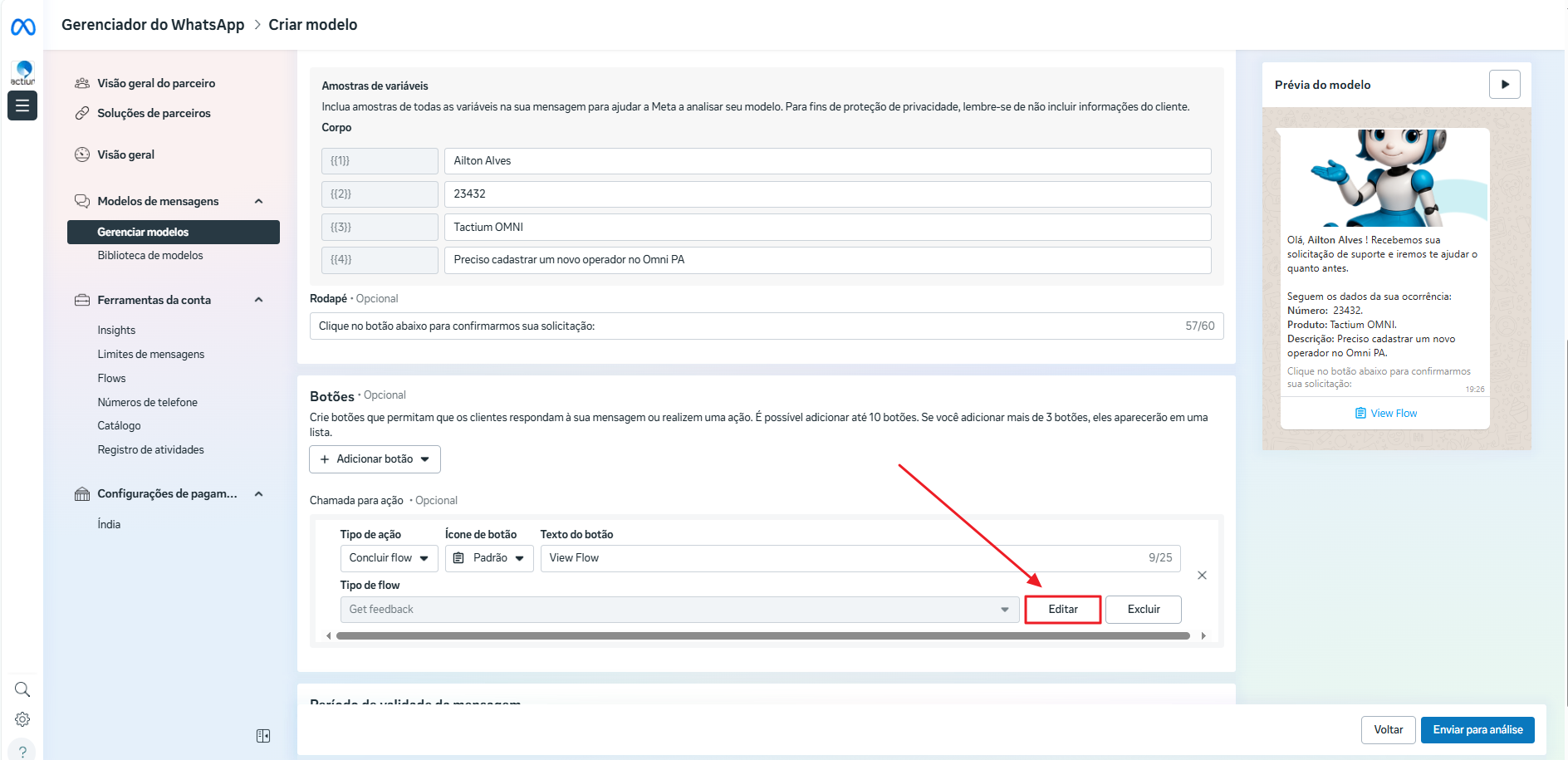Collapse the Modelos de mensagens section
Viewport: 1568px width, 760px height.
pos(258,201)
